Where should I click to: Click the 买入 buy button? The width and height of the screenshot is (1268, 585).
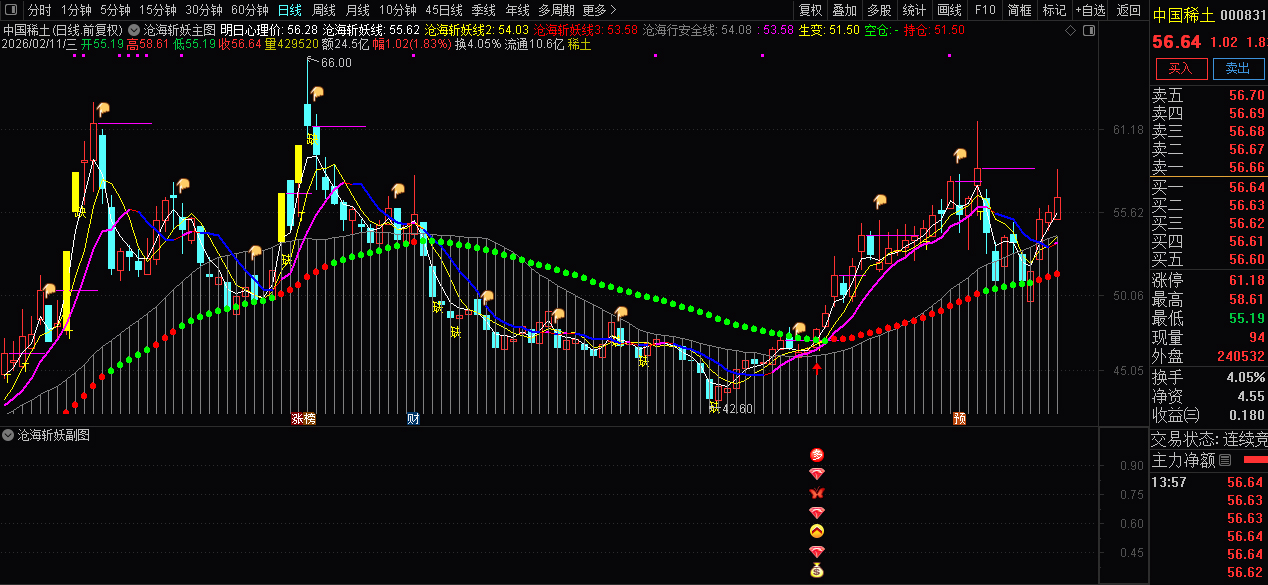click(1181, 68)
